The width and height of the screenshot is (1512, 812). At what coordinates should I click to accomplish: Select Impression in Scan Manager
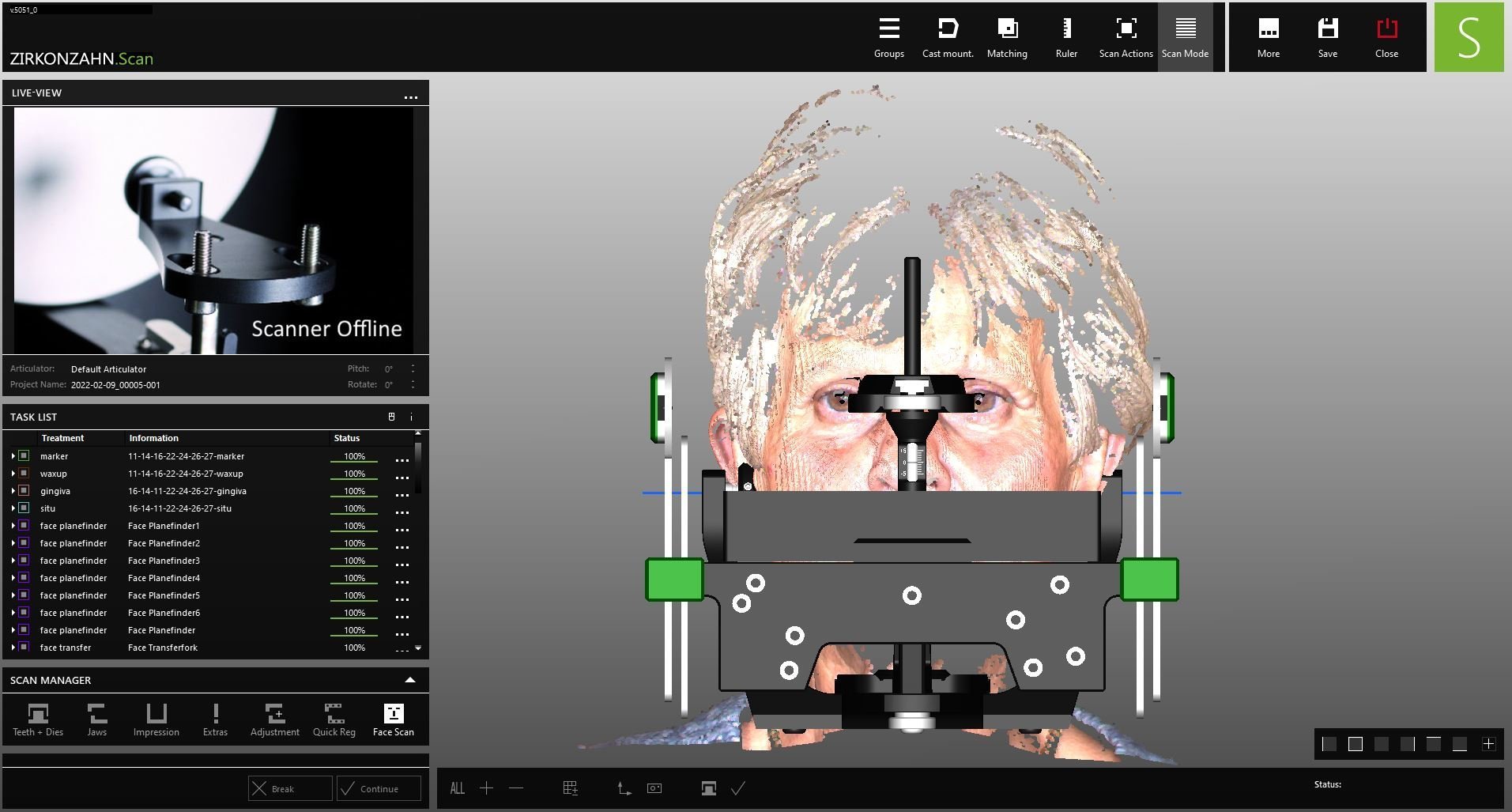pos(156,719)
